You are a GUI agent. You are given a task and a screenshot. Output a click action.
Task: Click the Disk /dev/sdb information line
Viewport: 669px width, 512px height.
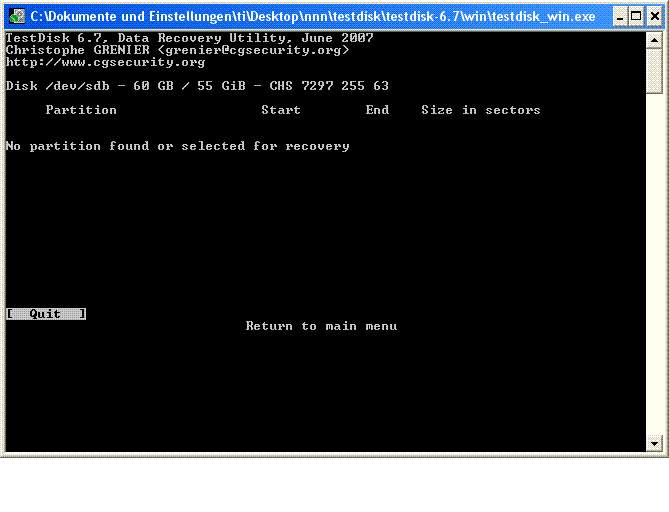click(x=197, y=86)
